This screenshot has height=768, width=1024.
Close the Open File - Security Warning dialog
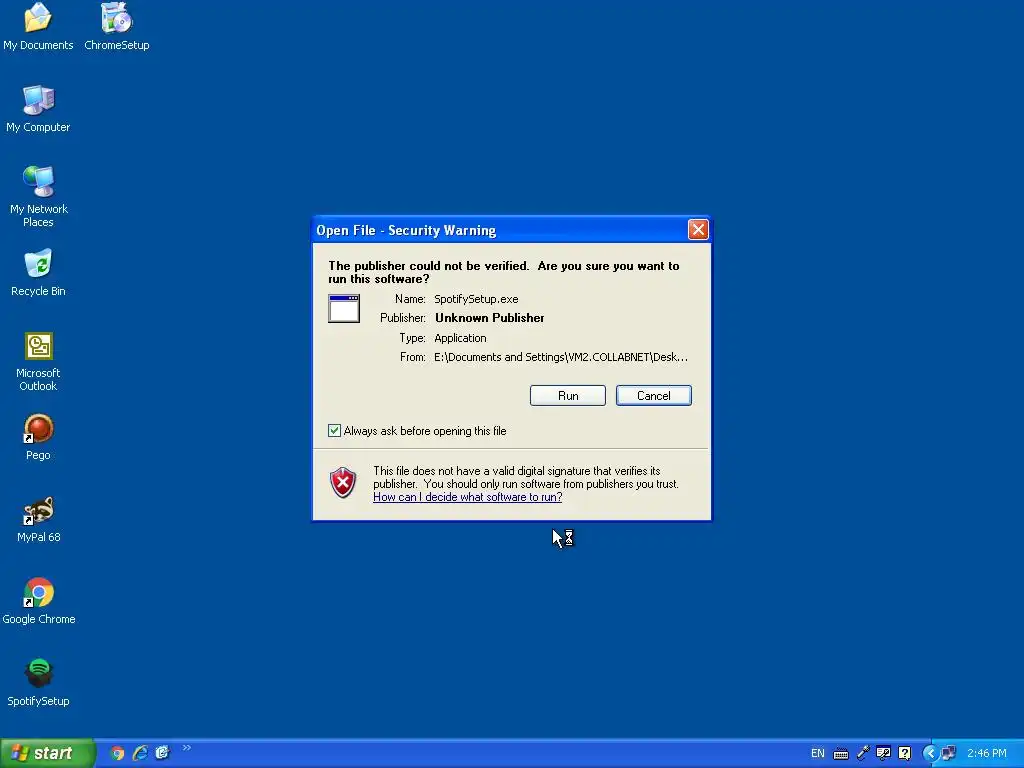pyautogui.click(x=698, y=229)
